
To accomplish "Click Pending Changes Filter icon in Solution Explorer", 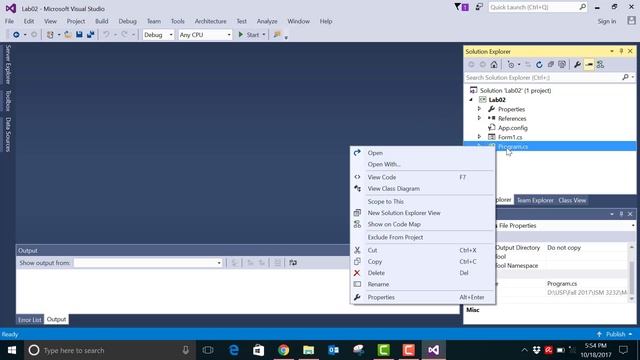I will pos(511,64).
